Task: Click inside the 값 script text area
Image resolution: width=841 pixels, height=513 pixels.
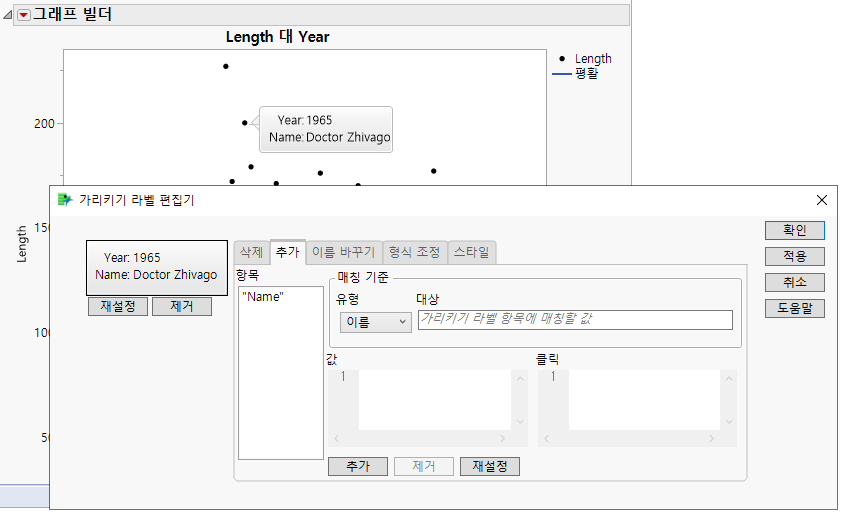Action: (434, 400)
